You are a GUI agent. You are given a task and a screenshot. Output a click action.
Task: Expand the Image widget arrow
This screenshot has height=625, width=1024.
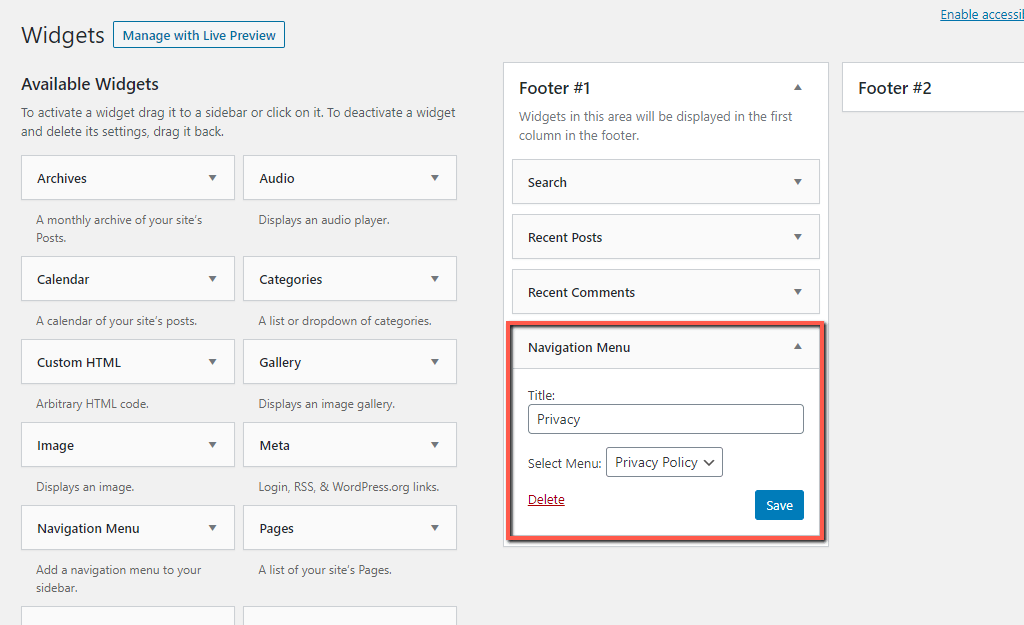tap(212, 445)
